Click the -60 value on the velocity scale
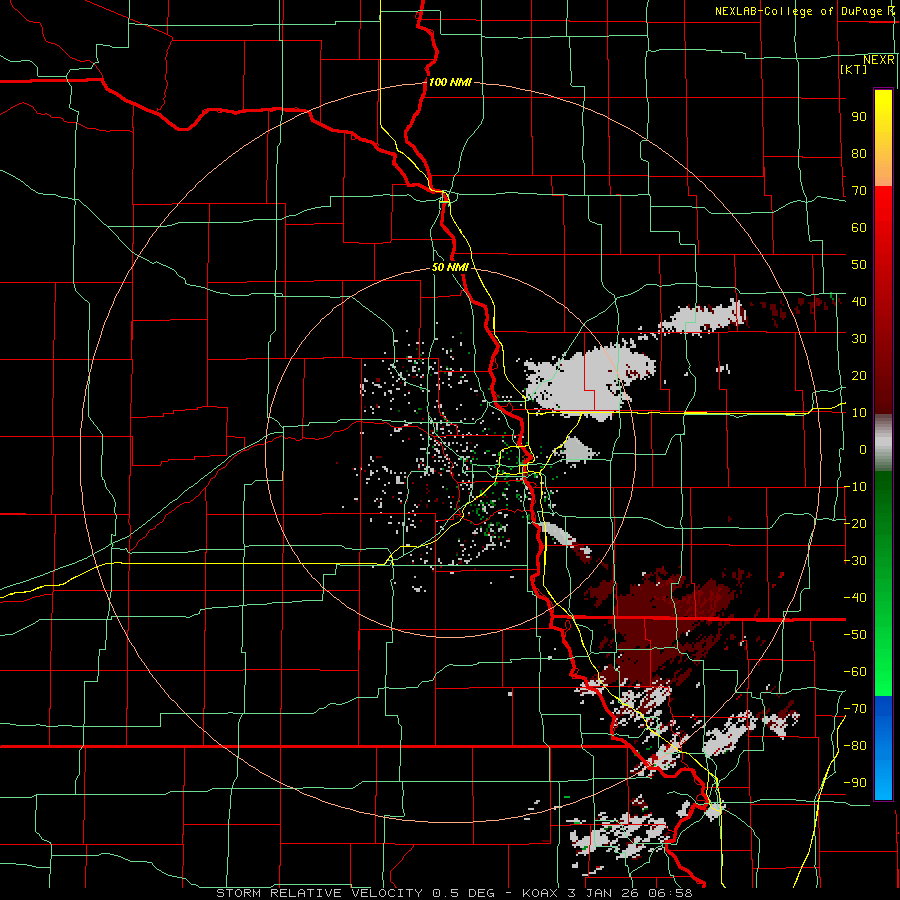900x900 pixels. click(x=855, y=672)
